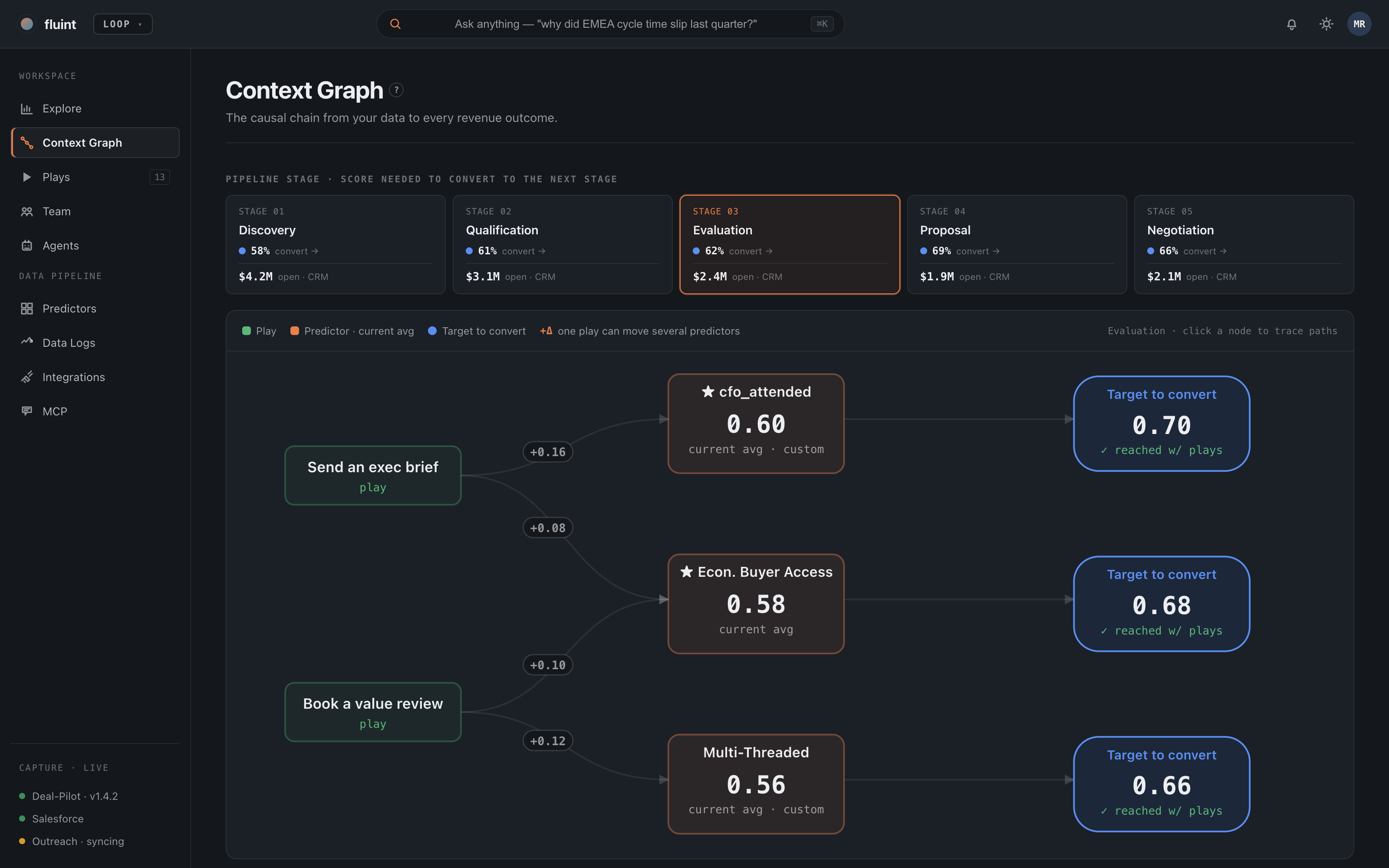The image size is (1389, 868).
Task: Click the +0.08 edge label
Action: [x=547, y=528]
